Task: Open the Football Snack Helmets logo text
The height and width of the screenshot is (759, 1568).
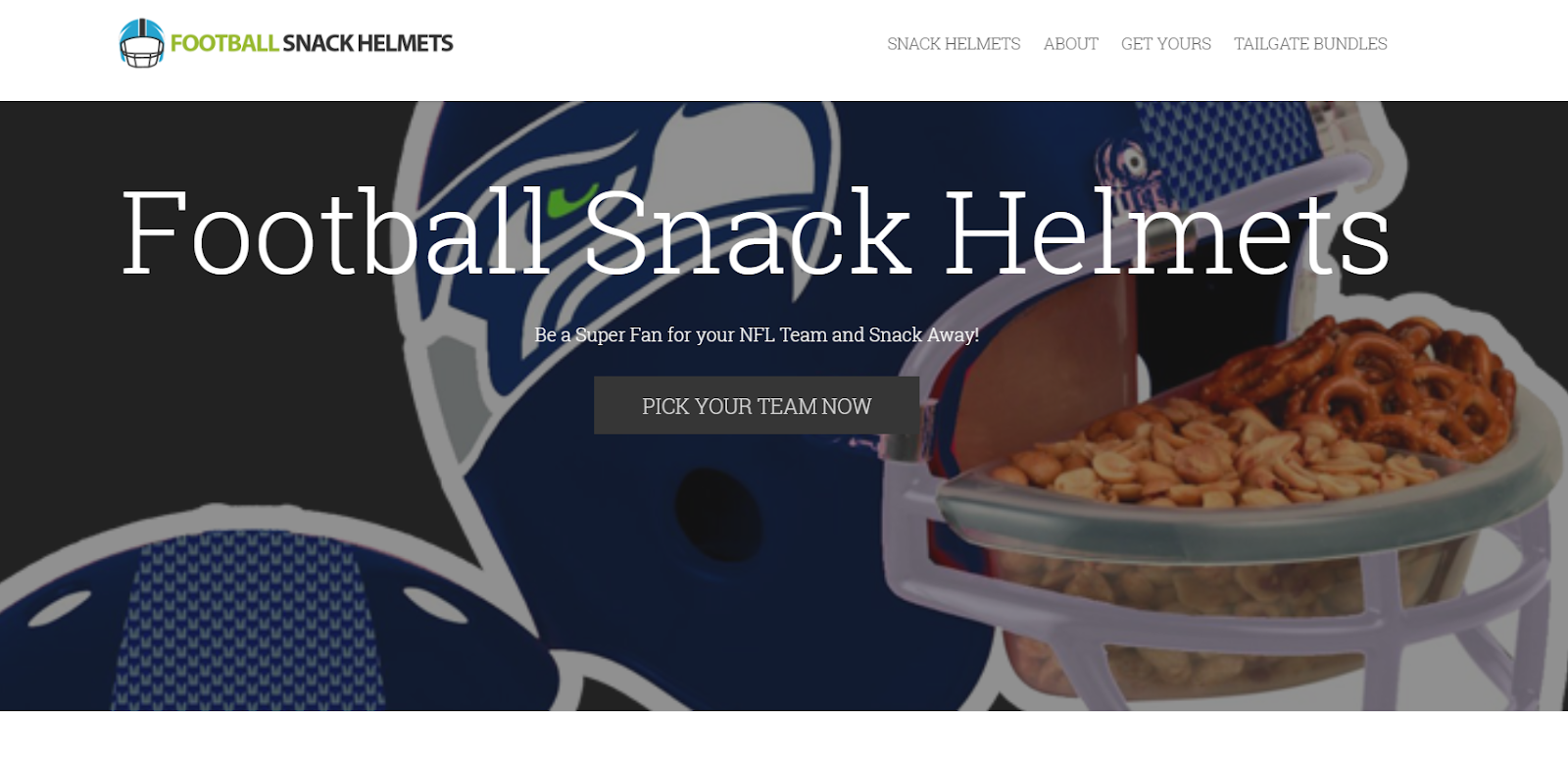Action: click(x=312, y=43)
